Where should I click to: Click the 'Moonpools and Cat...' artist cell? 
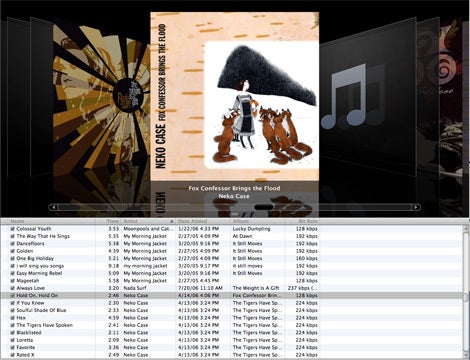tap(149, 229)
